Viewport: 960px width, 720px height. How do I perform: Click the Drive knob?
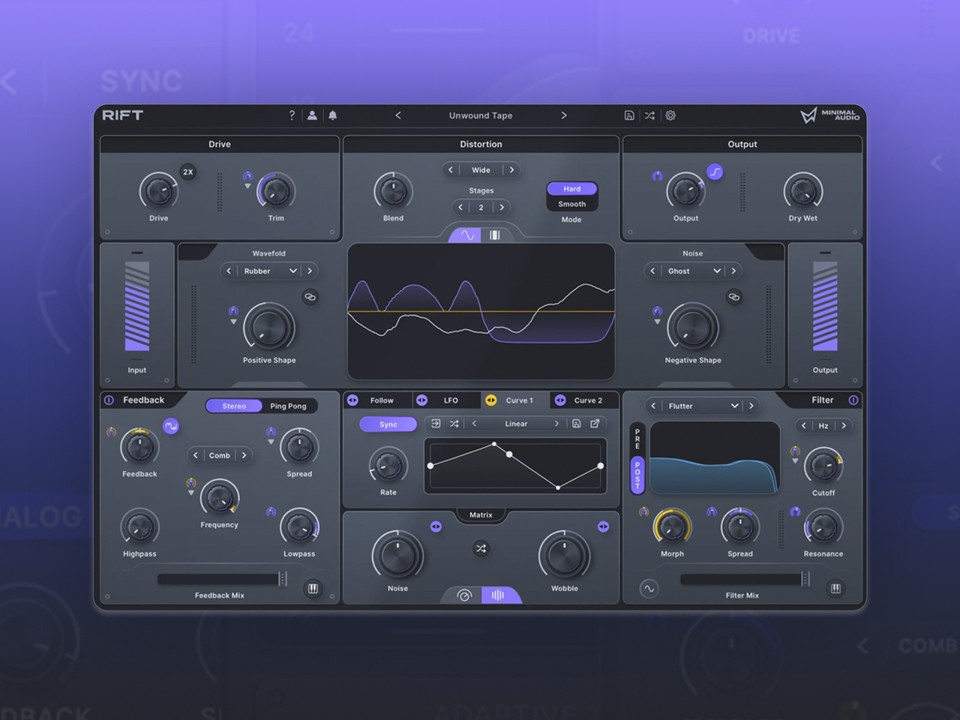pyautogui.click(x=159, y=191)
